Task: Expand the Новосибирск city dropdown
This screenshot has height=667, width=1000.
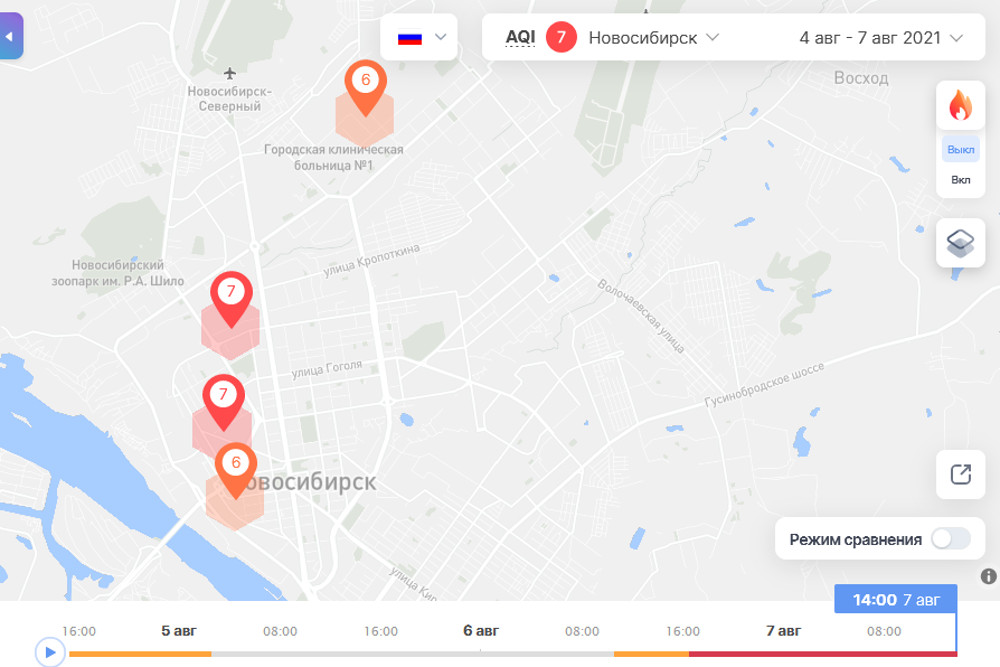Action: [653, 38]
